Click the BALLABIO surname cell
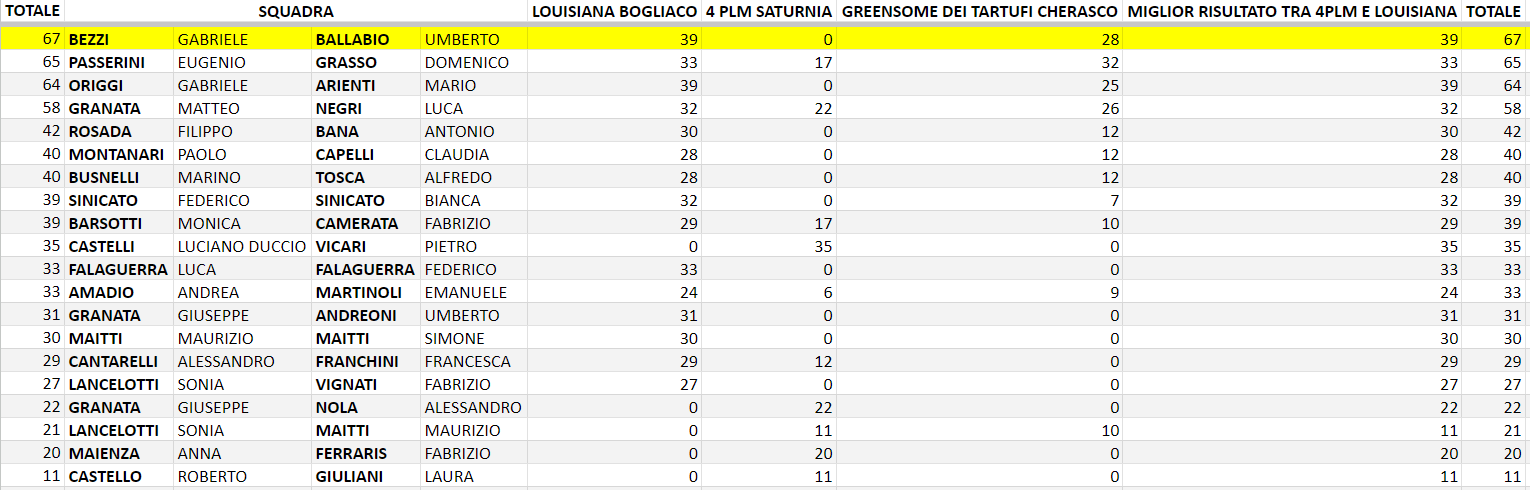Screen dimensions: 1530x490 [x=352, y=39]
